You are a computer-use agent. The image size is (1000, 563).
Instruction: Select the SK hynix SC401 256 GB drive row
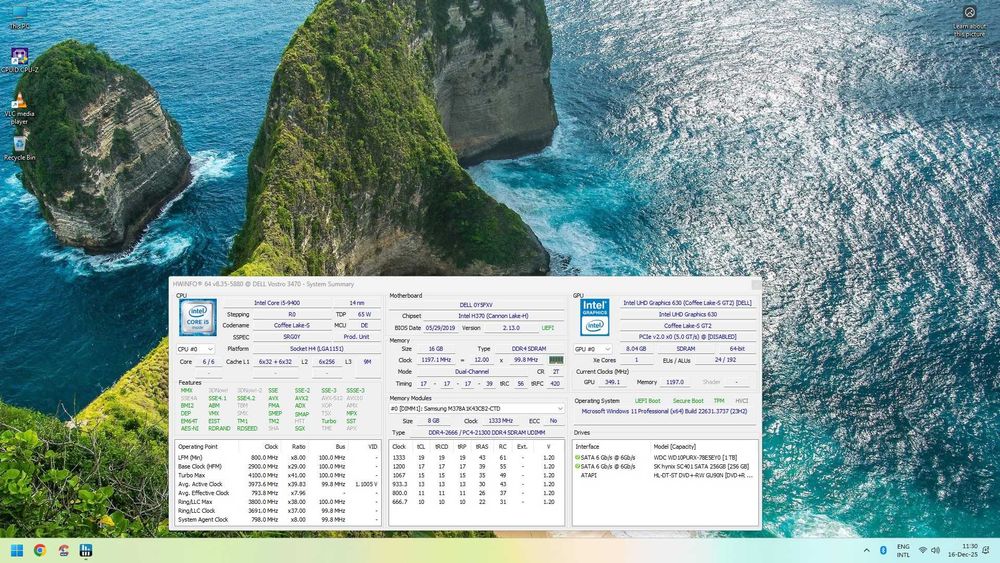click(x=665, y=467)
